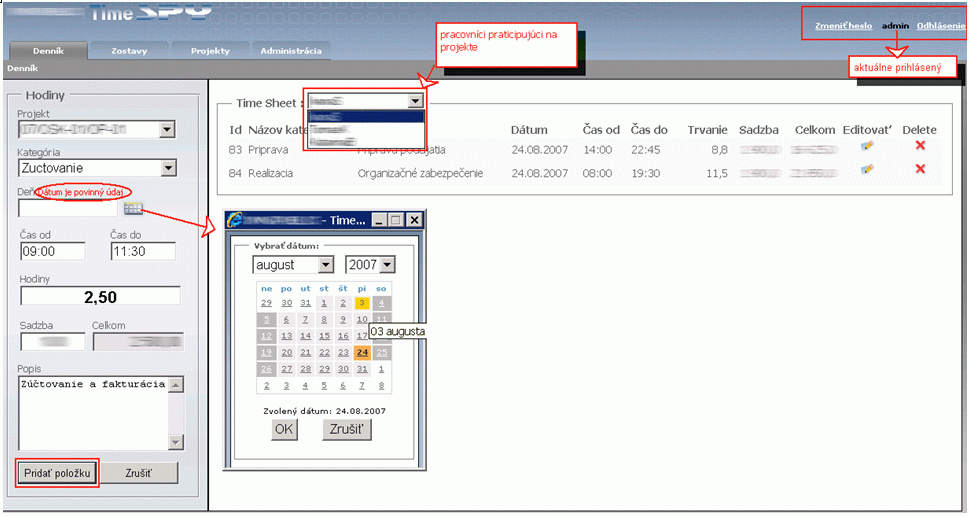Click the Popis scrollbar down arrow
The height and width of the screenshot is (516, 969).
pos(176,442)
